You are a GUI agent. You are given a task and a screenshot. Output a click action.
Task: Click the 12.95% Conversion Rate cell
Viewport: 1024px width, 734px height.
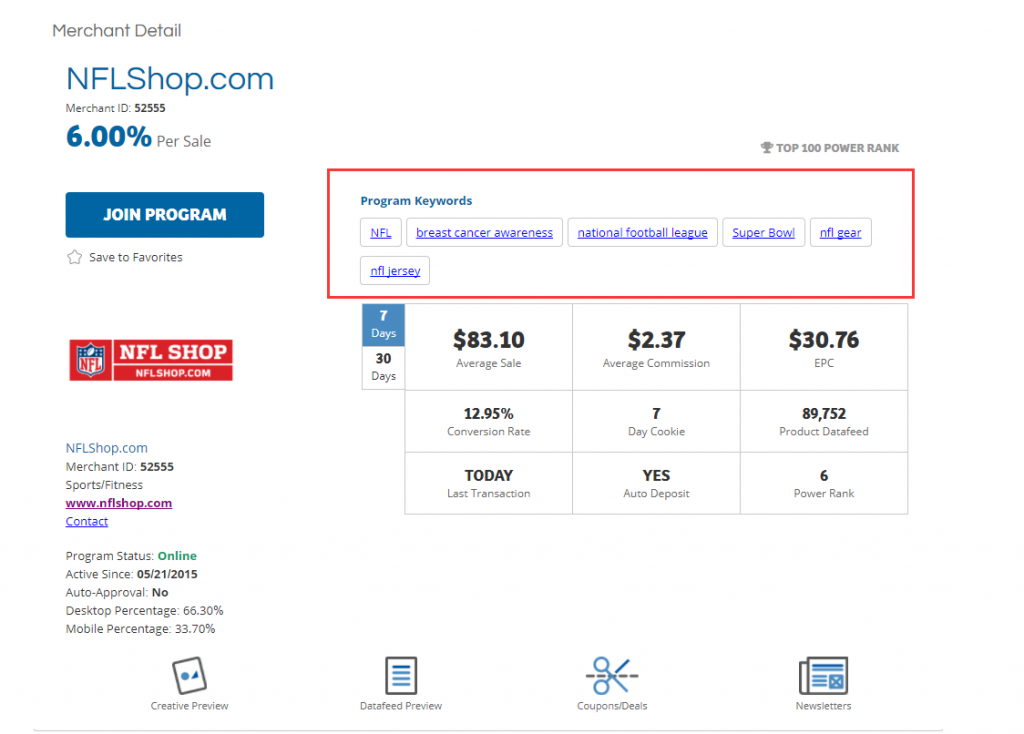tap(488, 421)
